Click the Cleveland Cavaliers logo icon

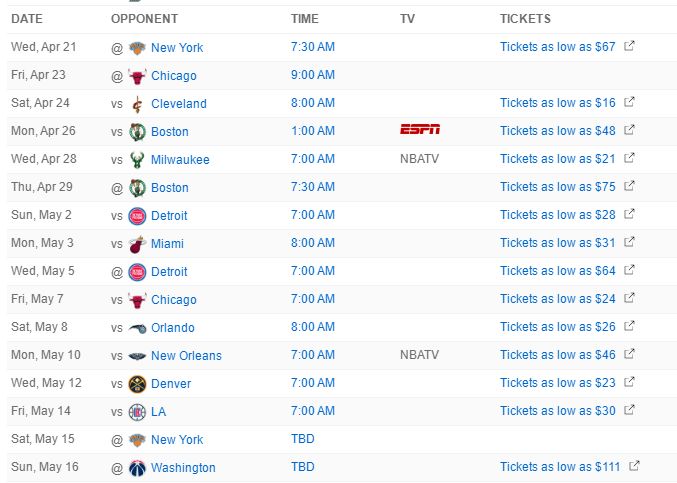[x=137, y=103]
